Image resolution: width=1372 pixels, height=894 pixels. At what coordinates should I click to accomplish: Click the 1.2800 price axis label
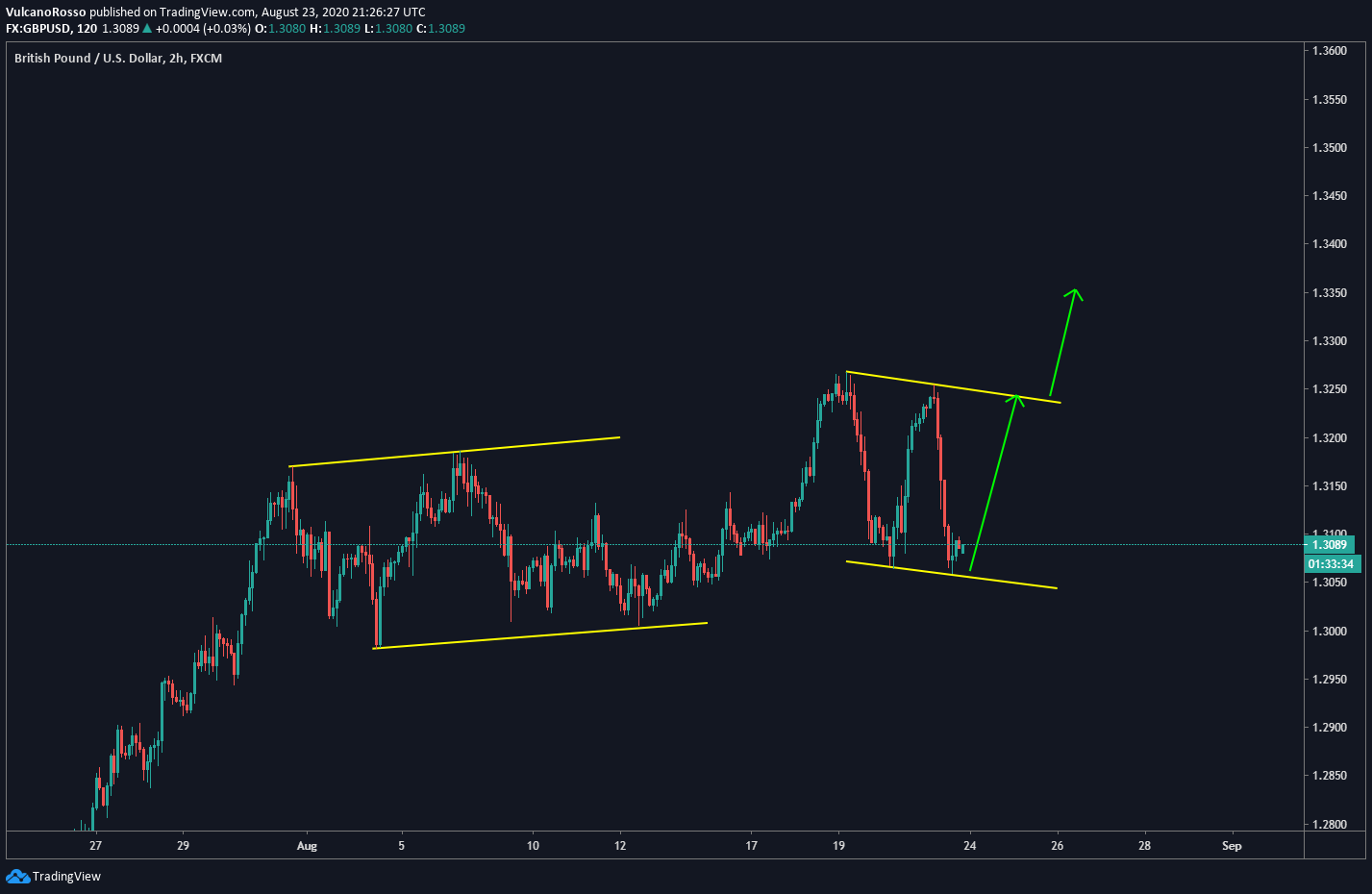1330,825
